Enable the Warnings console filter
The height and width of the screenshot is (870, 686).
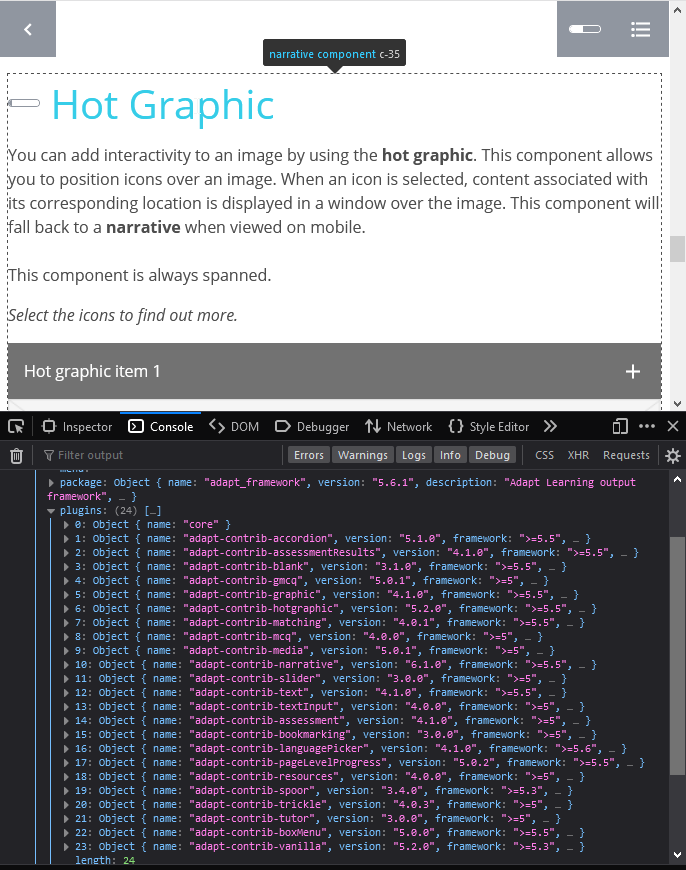[x=363, y=454]
